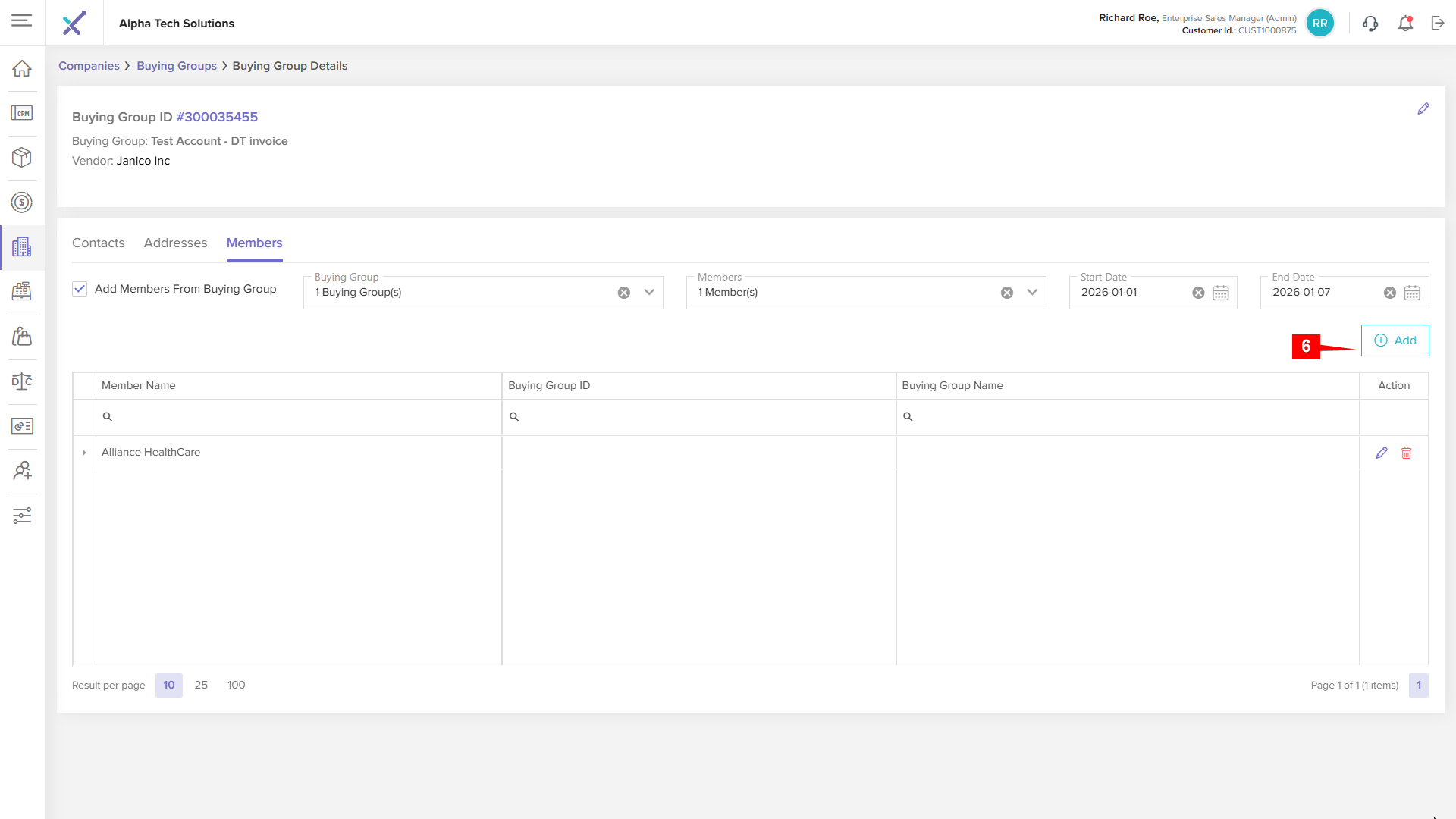Screen dimensions: 1456x819
Task: Open the products box icon
Action: [22, 158]
